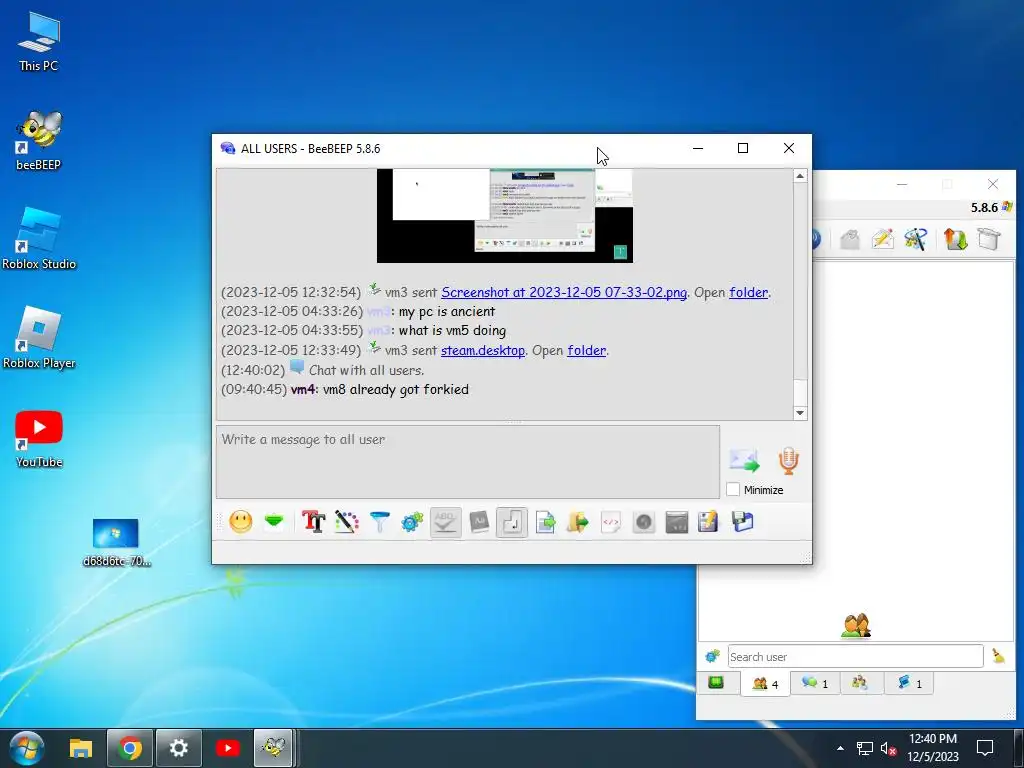Viewport: 1024px width, 768px height.
Task: Open folder link for steam.desktop
Action: click(586, 350)
